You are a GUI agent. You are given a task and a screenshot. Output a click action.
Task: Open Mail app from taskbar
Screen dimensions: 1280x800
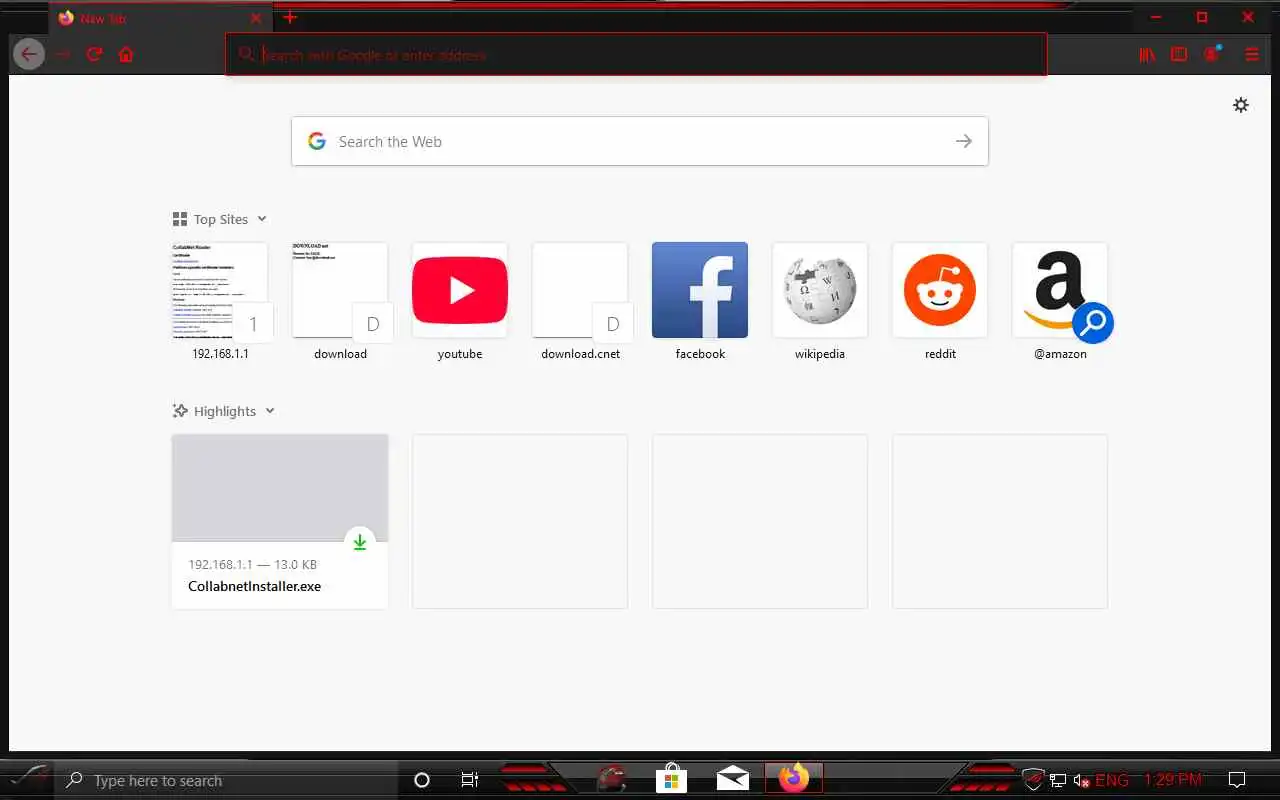coord(733,778)
